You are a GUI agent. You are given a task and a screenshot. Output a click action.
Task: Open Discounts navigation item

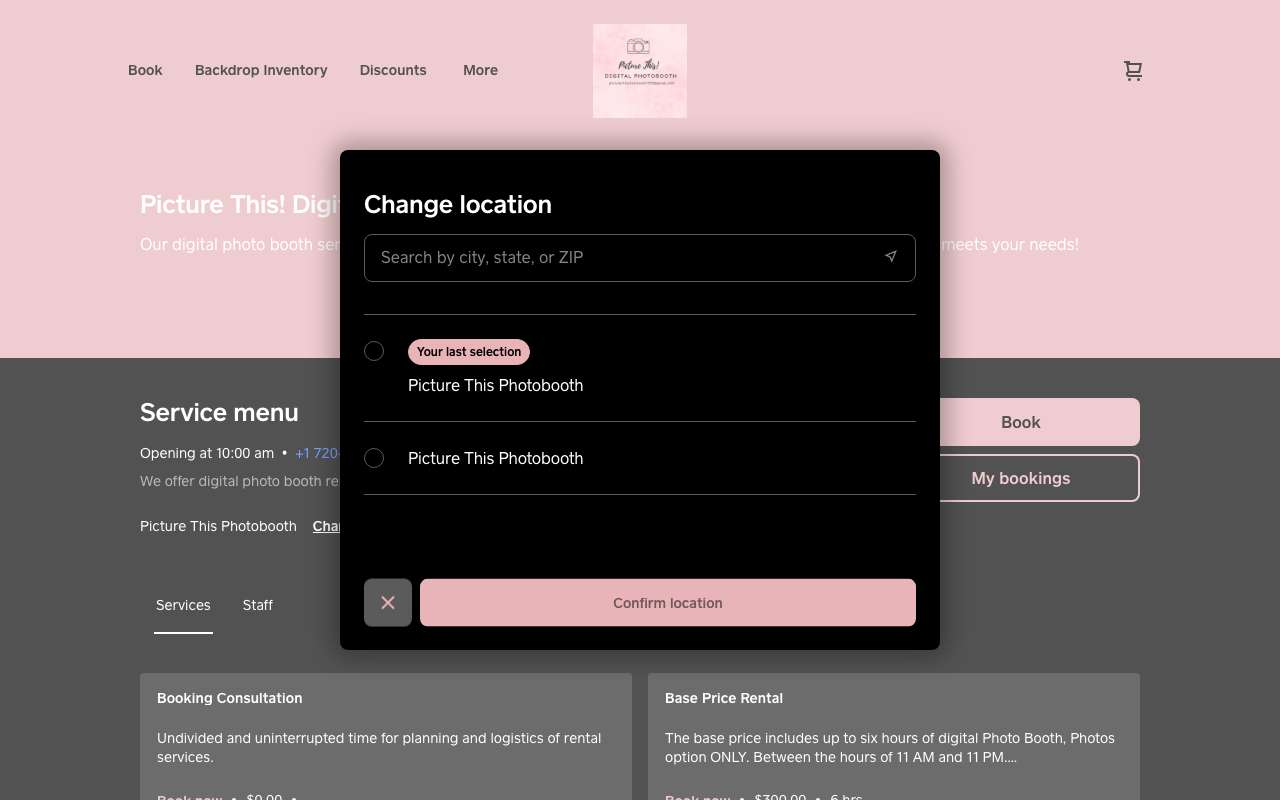(x=393, y=70)
